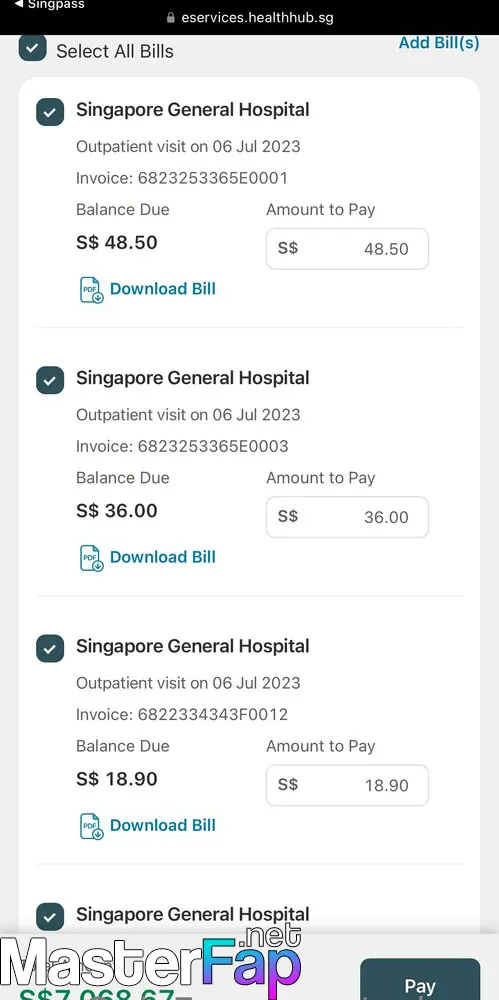The height and width of the screenshot is (1000, 499).
Task: Click the PDF icon for invoice 6823253365E0003
Action: click(x=91, y=558)
